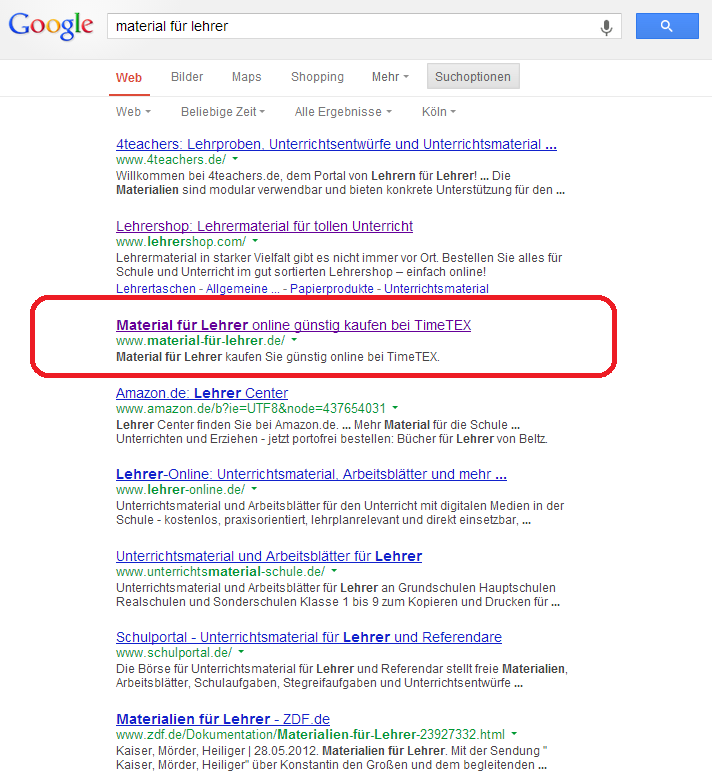This screenshot has width=712, height=779.
Task: Click the www.lehrer-online.de/ green URL
Action: pos(180,489)
